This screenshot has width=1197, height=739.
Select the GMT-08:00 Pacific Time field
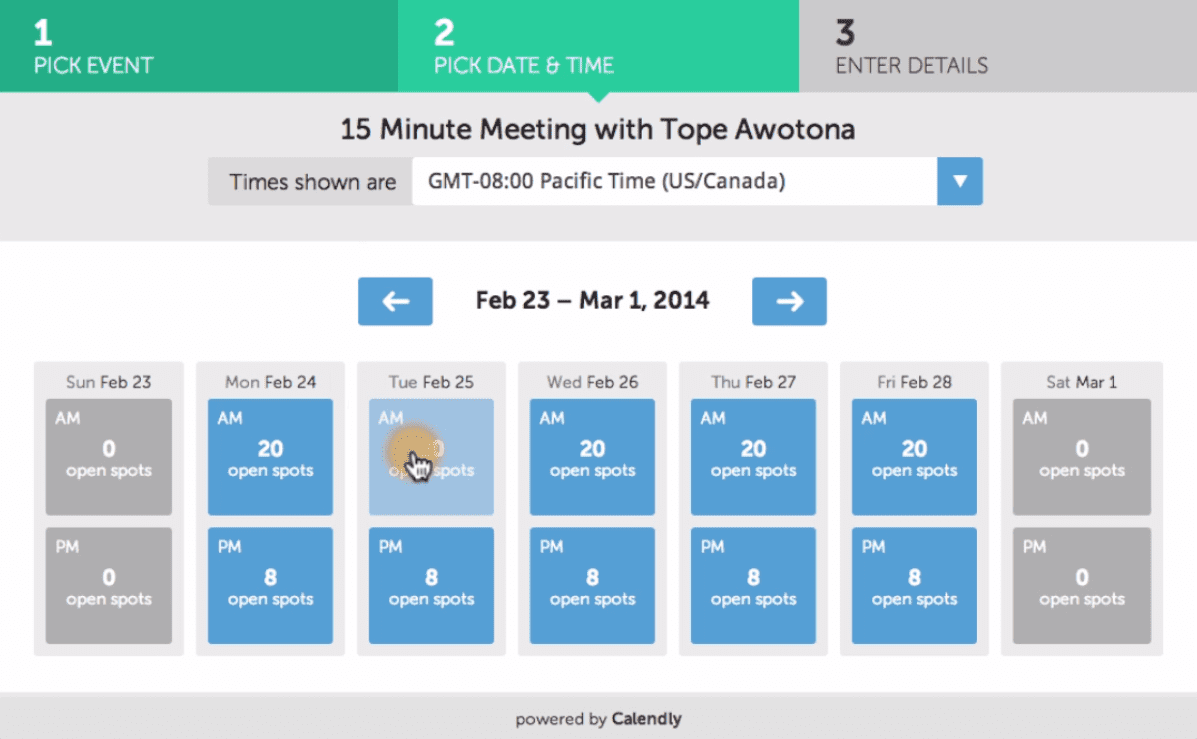click(x=675, y=181)
